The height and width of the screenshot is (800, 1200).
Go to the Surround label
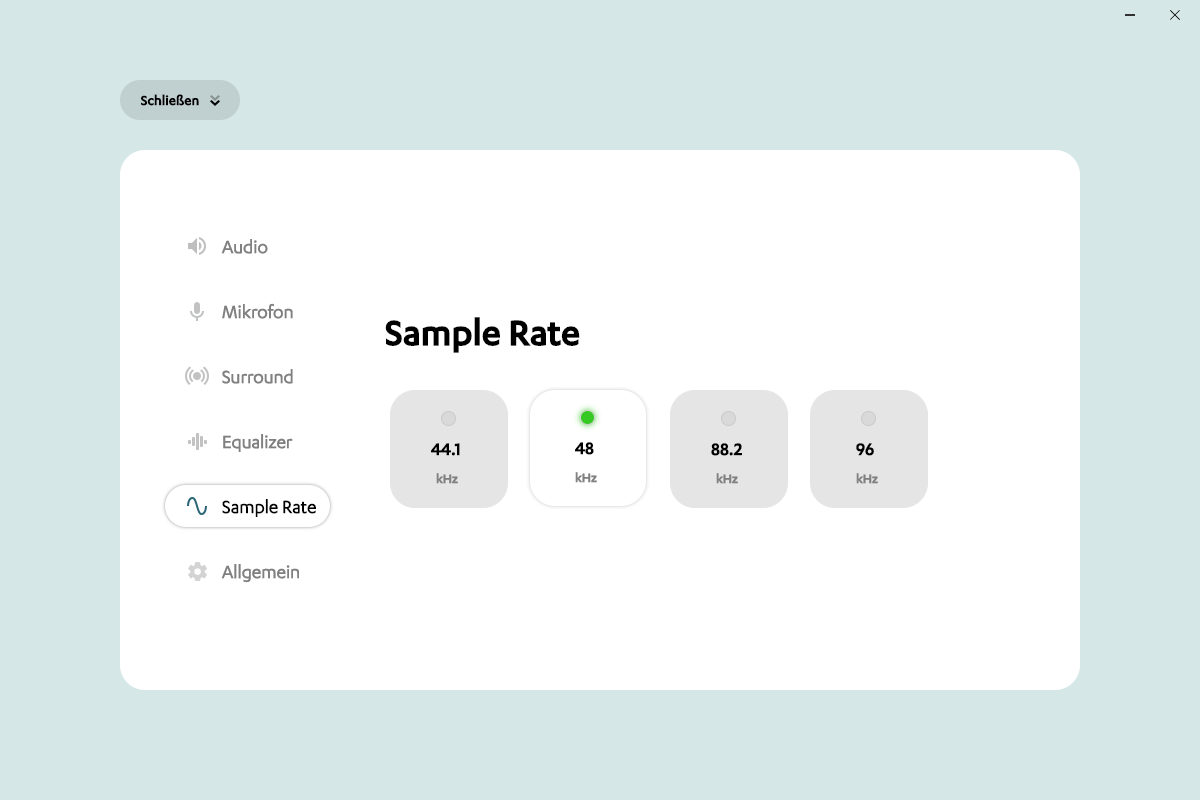(x=257, y=377)
